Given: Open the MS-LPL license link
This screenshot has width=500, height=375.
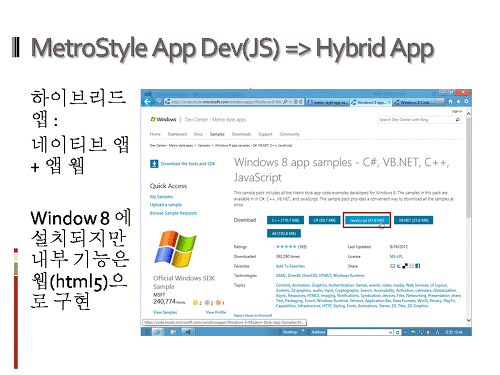Looking at the screenshot, I should 396,256.
